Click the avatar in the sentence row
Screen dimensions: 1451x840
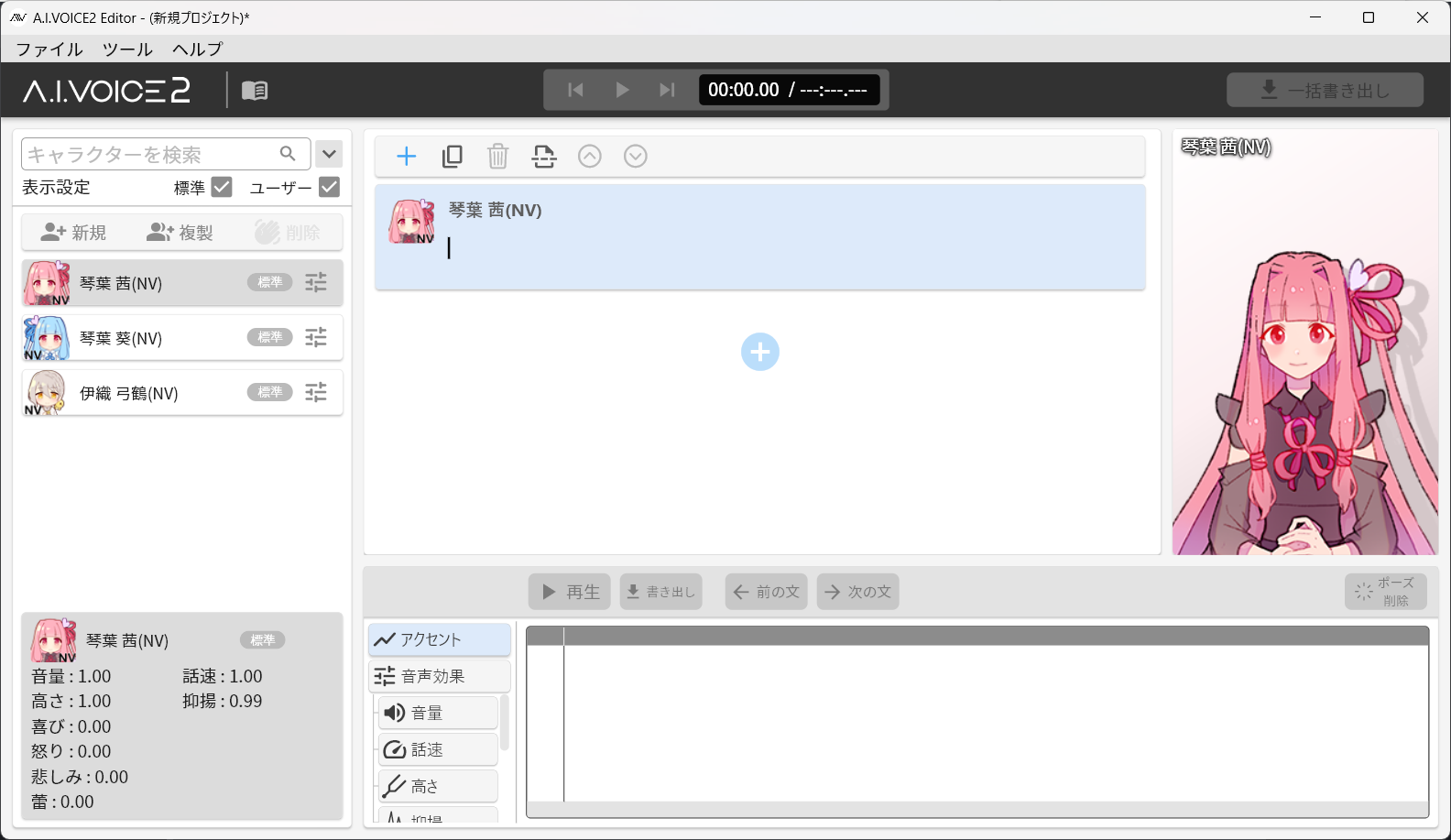[x=412, y=222]
